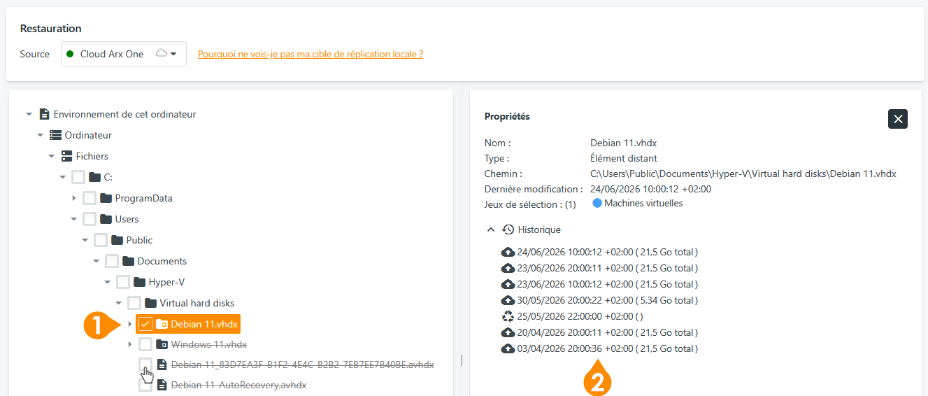
Task: Check the C: drive checkbox
Action: (x=78, y=177)
